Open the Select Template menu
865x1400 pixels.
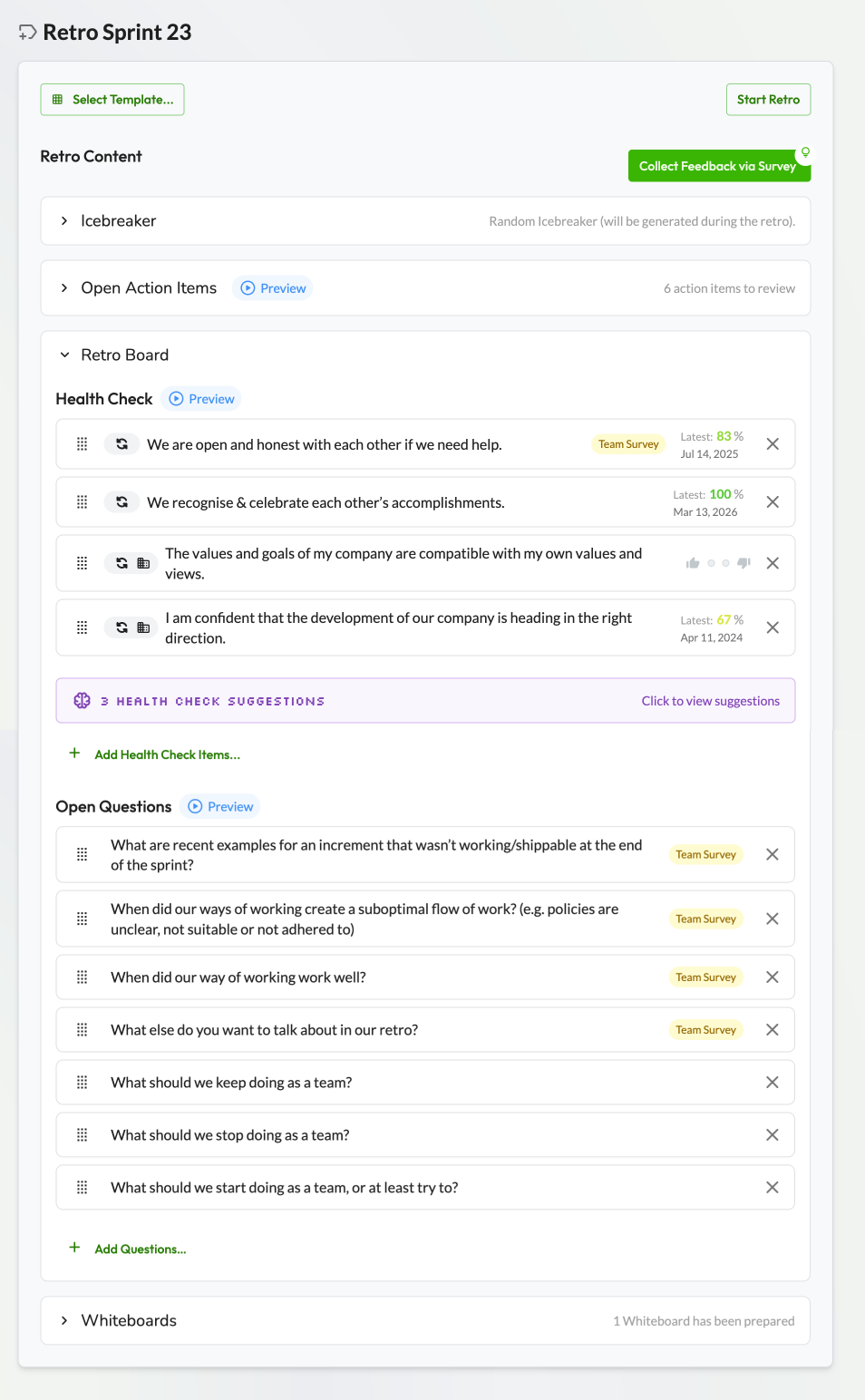point(112,100)
